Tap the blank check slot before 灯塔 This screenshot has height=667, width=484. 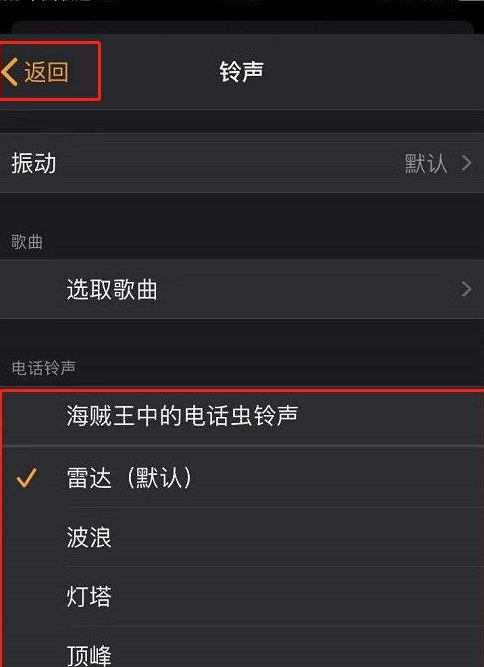click(x=26, y=596)
